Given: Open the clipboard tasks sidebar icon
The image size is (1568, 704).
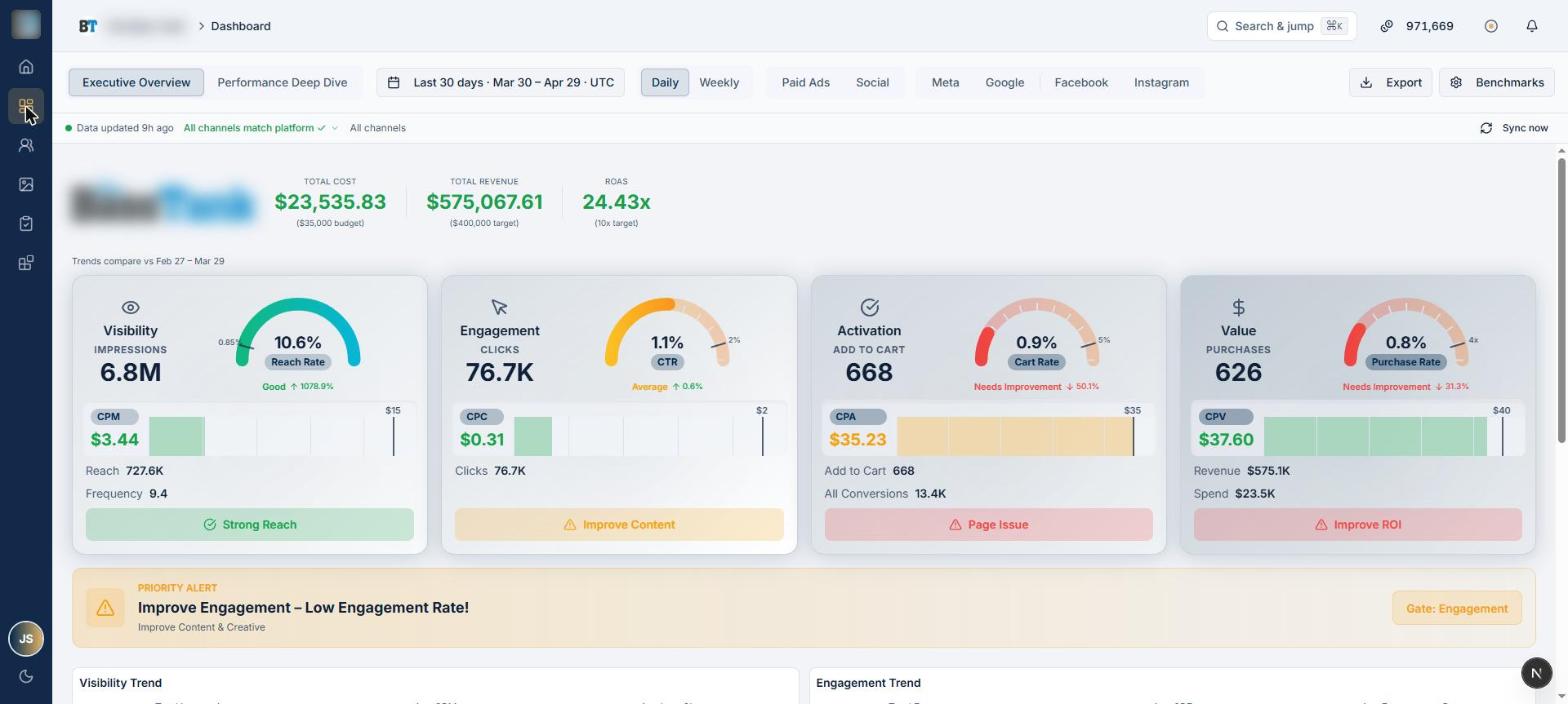Looking at the screenshot, I should point(26,223).
